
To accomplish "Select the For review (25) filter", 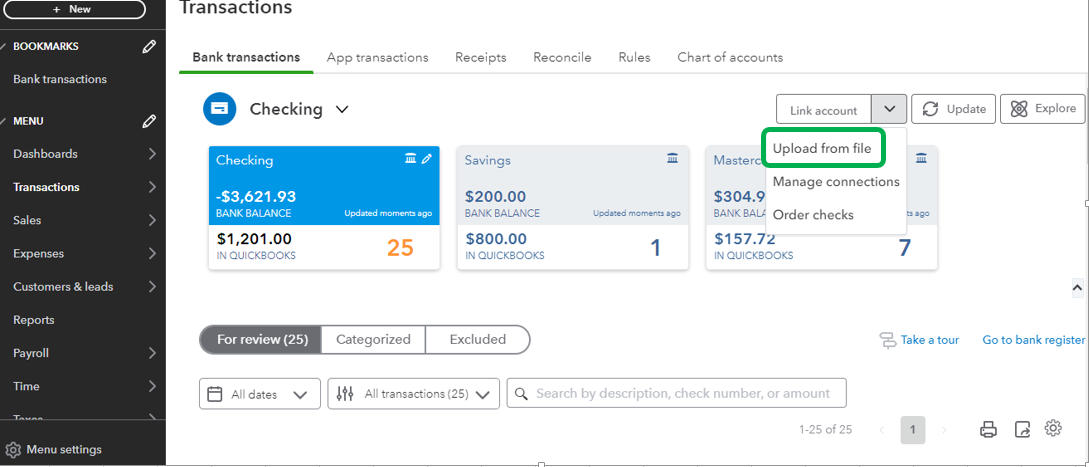I will [261, 339].
